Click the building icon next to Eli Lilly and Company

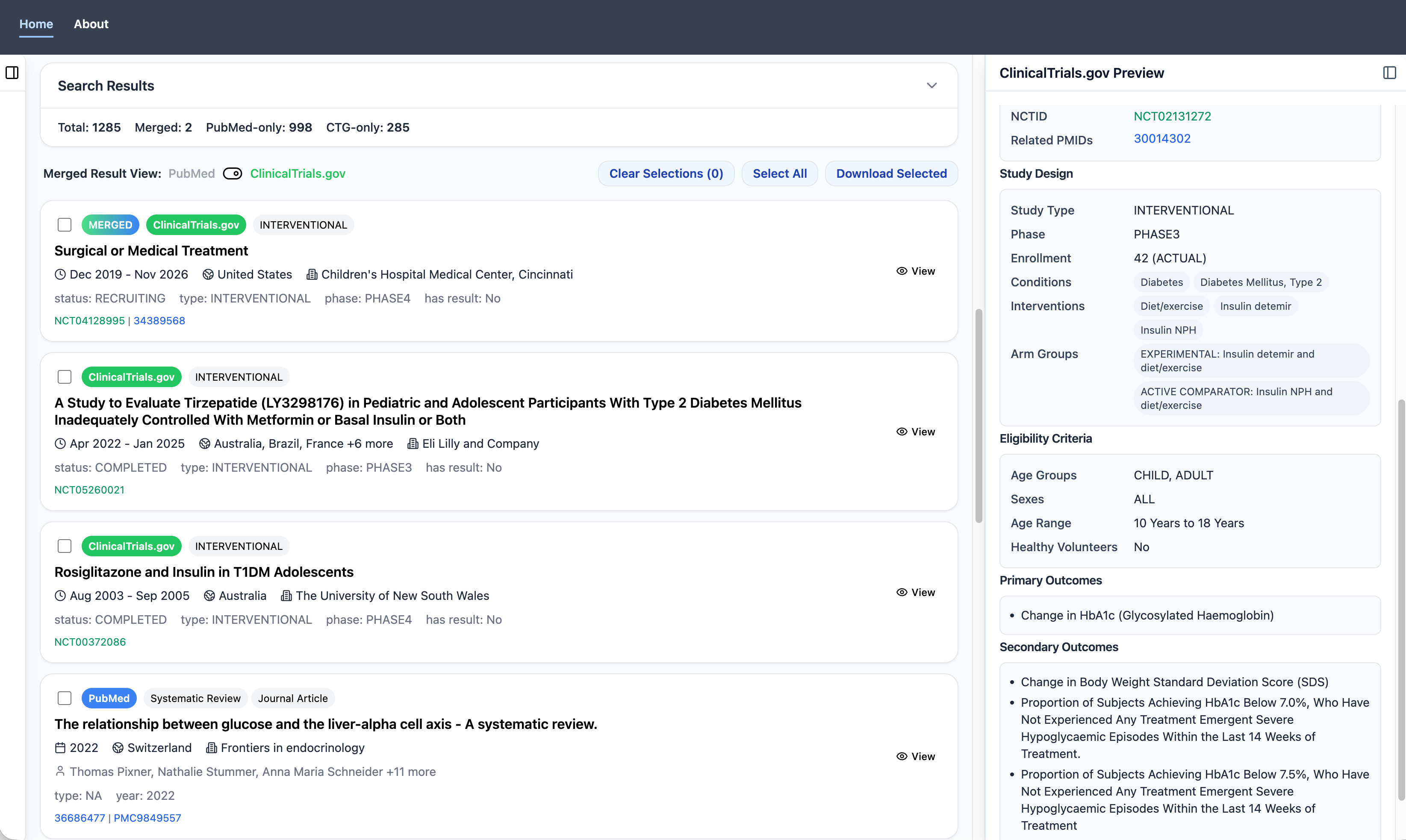point(413,444)
